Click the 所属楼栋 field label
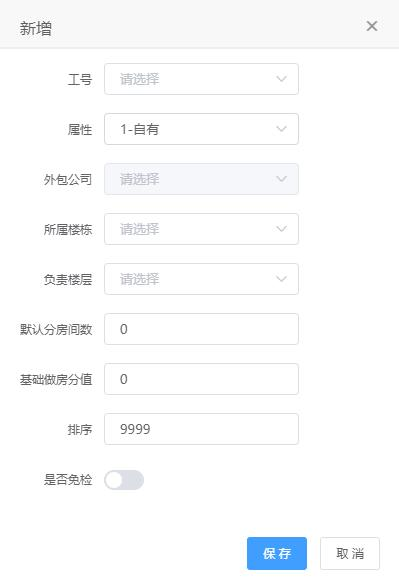The width and height of the screenshot is (399, 586). click(x=68, y=229)
